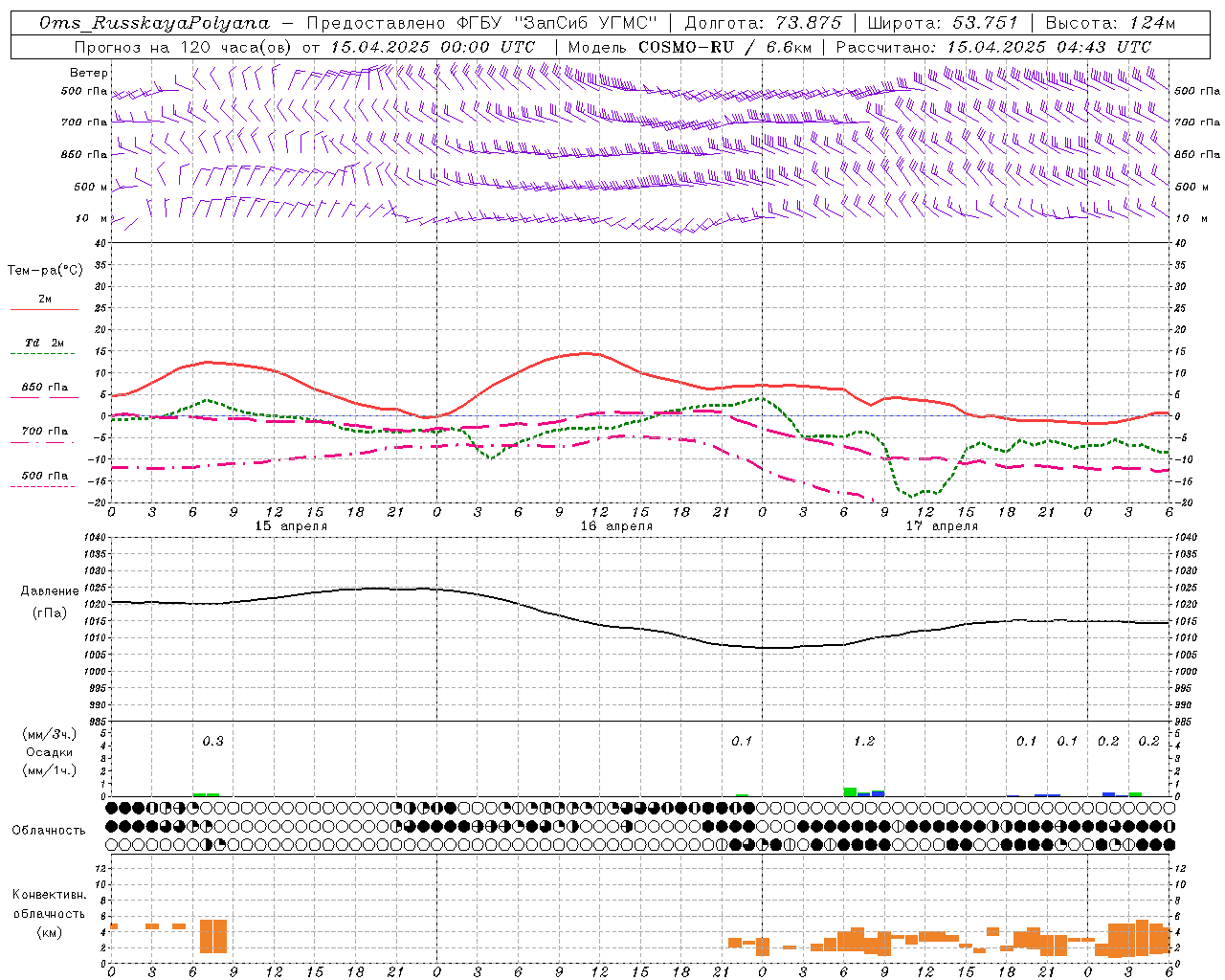
Task: Click the 'Тем-ра(°C)' temperature panel label
Action: (x=45, y=271)
